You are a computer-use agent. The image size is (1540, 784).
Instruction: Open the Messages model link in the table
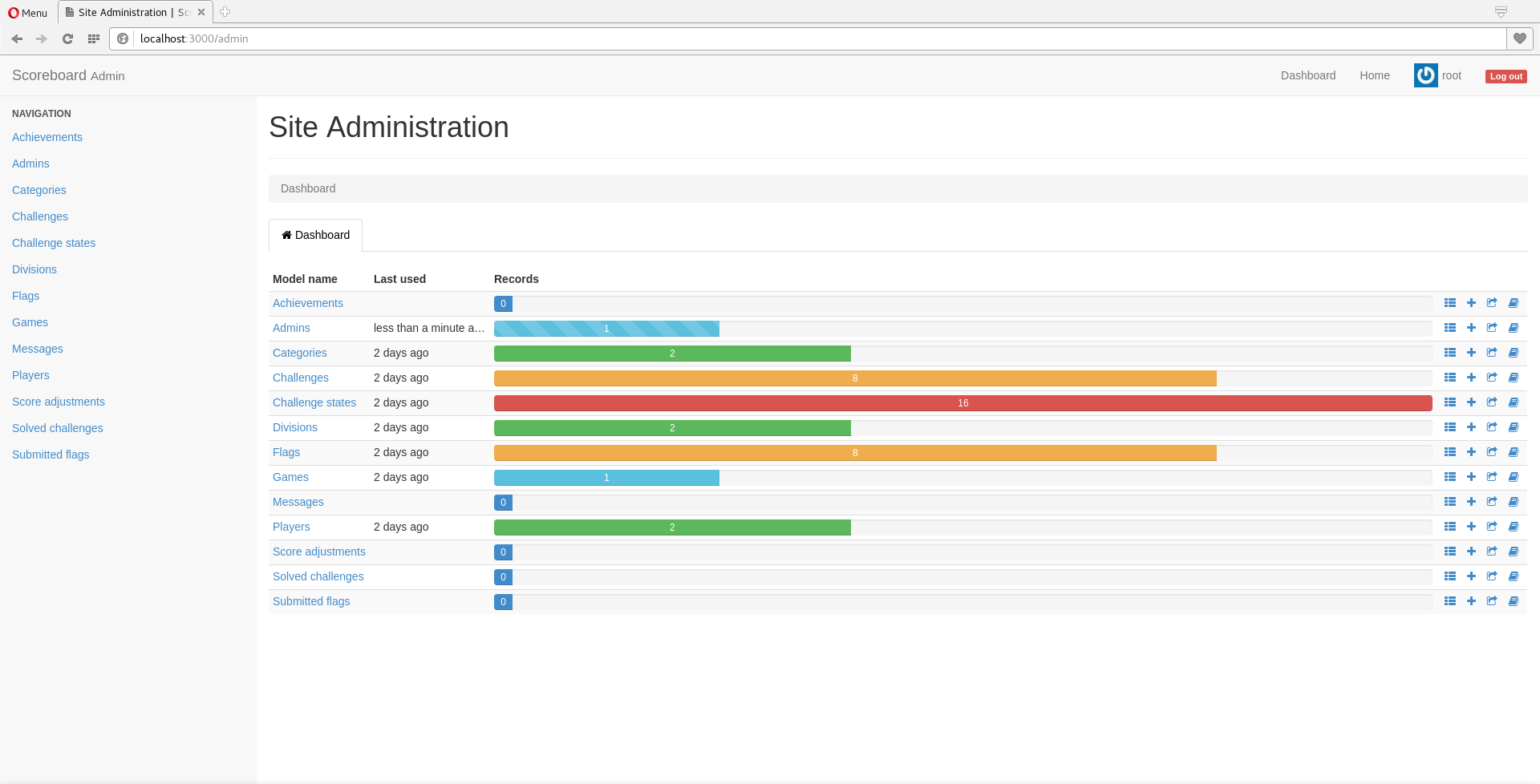(298, 502)
